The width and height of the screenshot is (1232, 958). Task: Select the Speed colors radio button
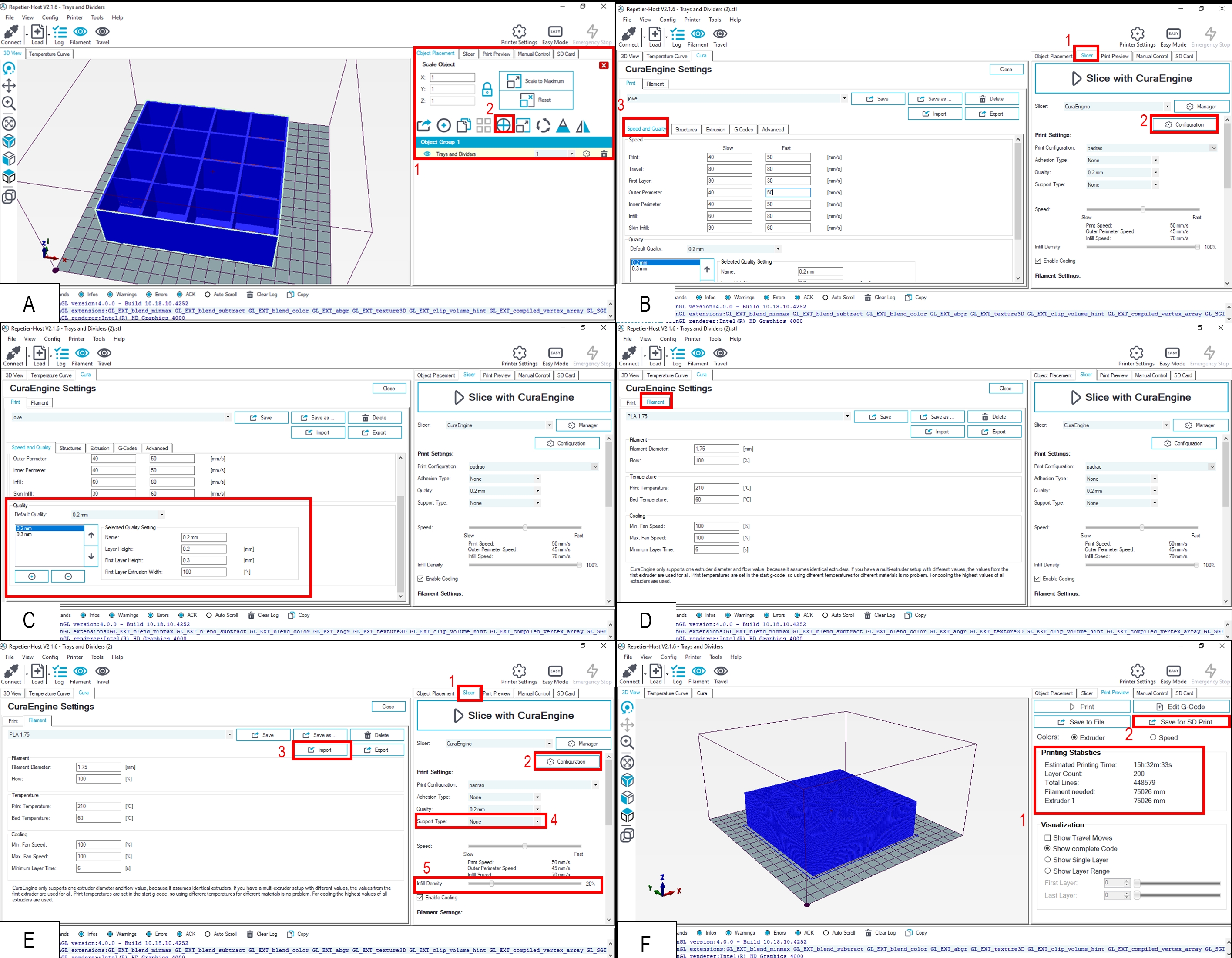1154,737
